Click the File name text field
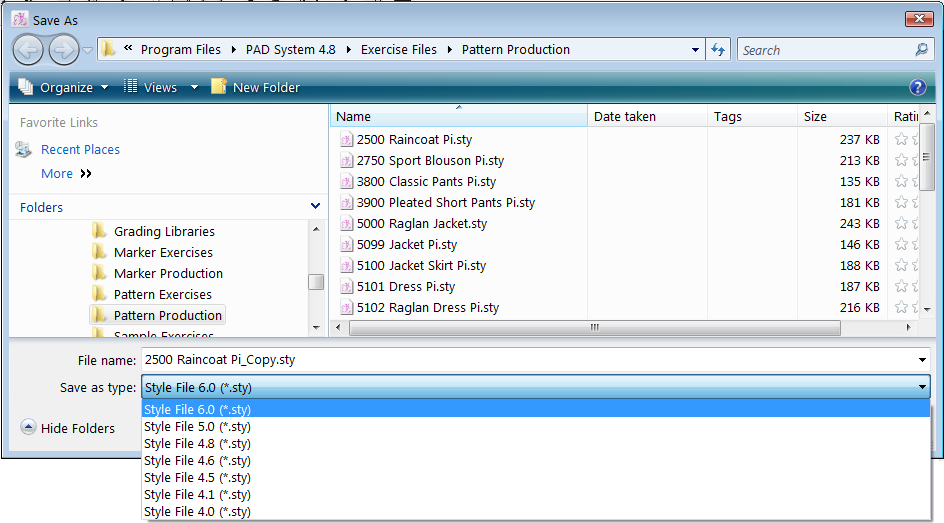Viewport: 944px width, 523px height. point(528,360)
